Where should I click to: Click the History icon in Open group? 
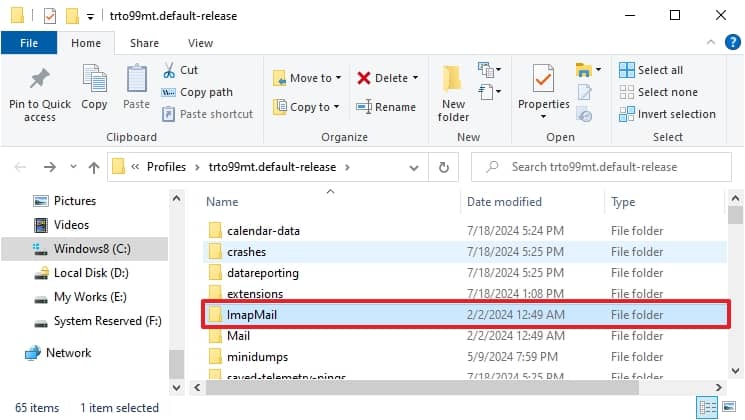(584, 114)
